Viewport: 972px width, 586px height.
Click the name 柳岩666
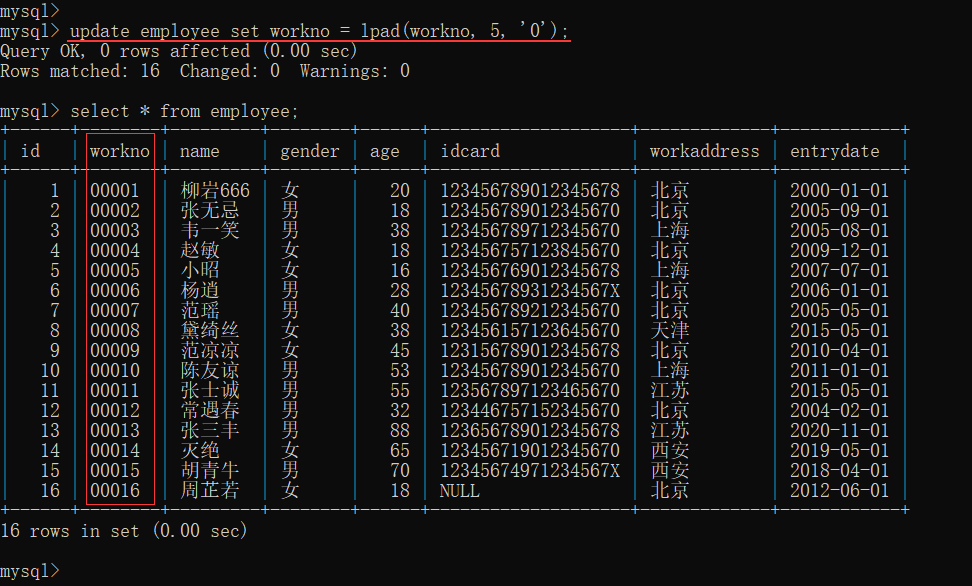(215, 190)
